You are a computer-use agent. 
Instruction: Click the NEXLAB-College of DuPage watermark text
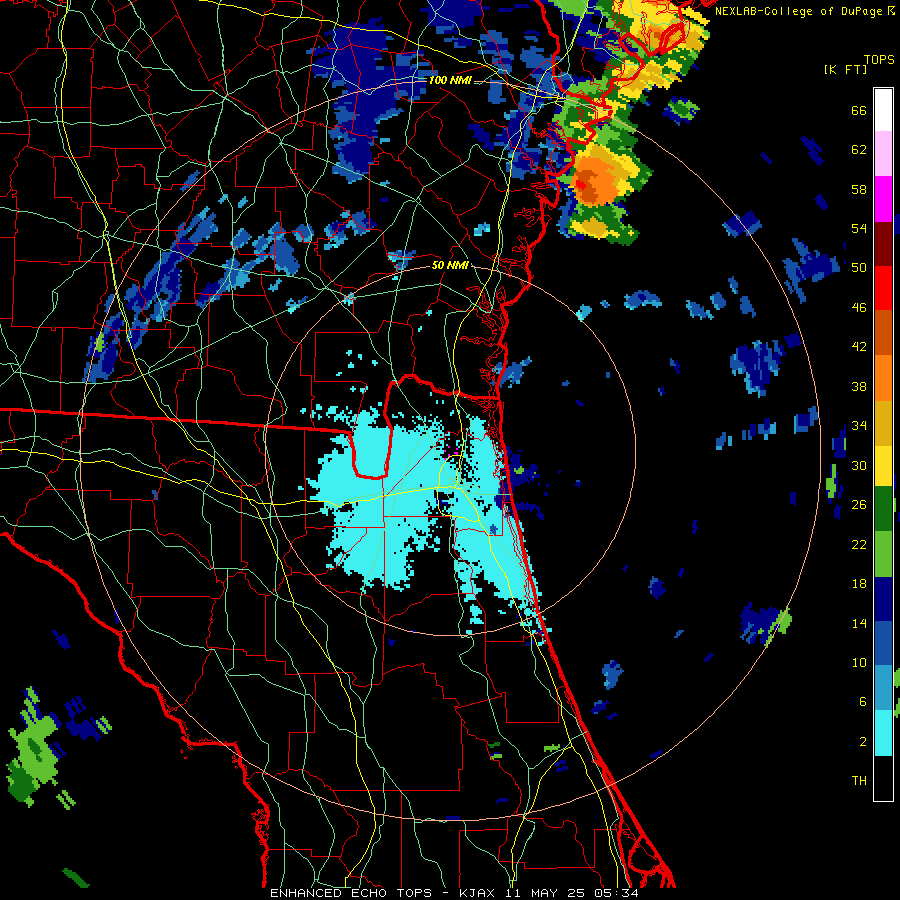point(804,11)
